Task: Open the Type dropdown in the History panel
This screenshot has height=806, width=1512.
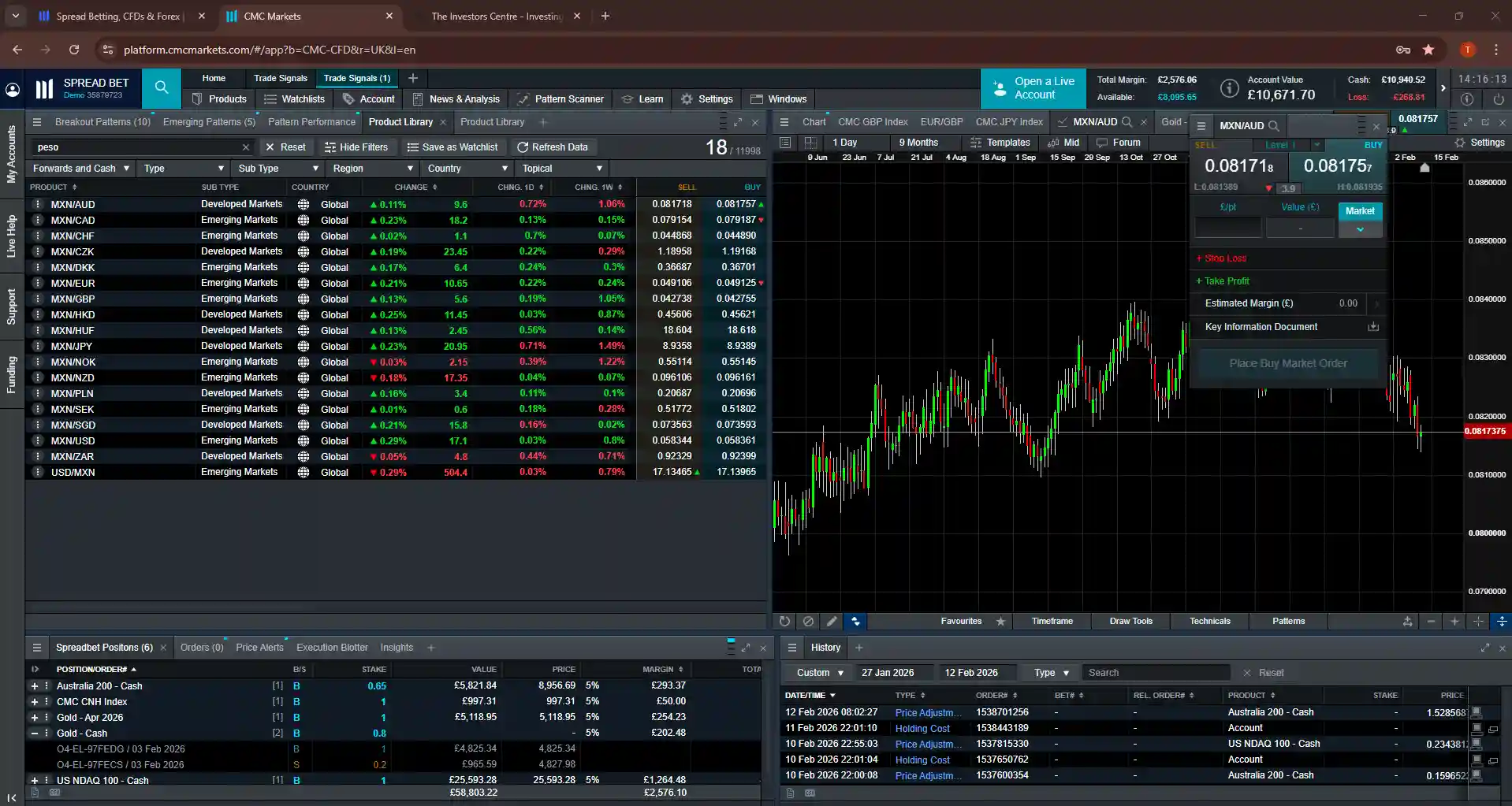Action: (1048, 672)
